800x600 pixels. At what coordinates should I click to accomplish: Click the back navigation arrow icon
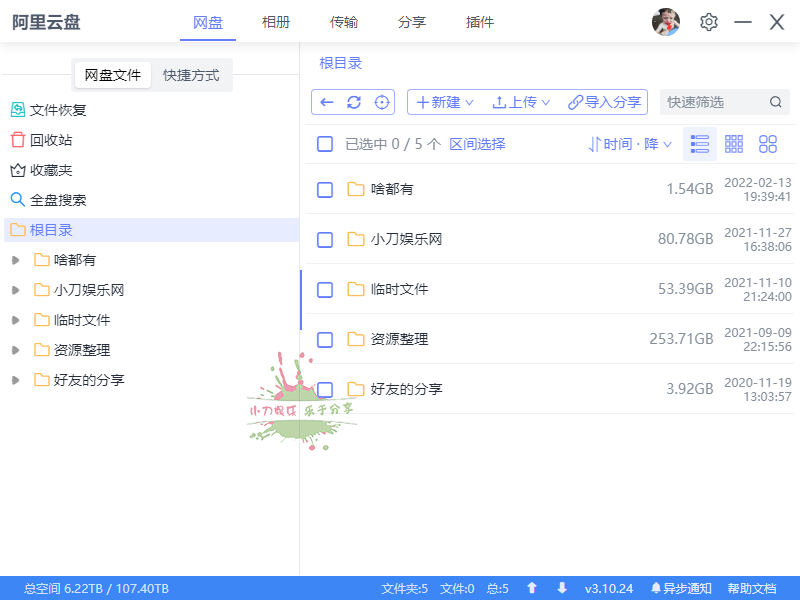pos(326,102)
